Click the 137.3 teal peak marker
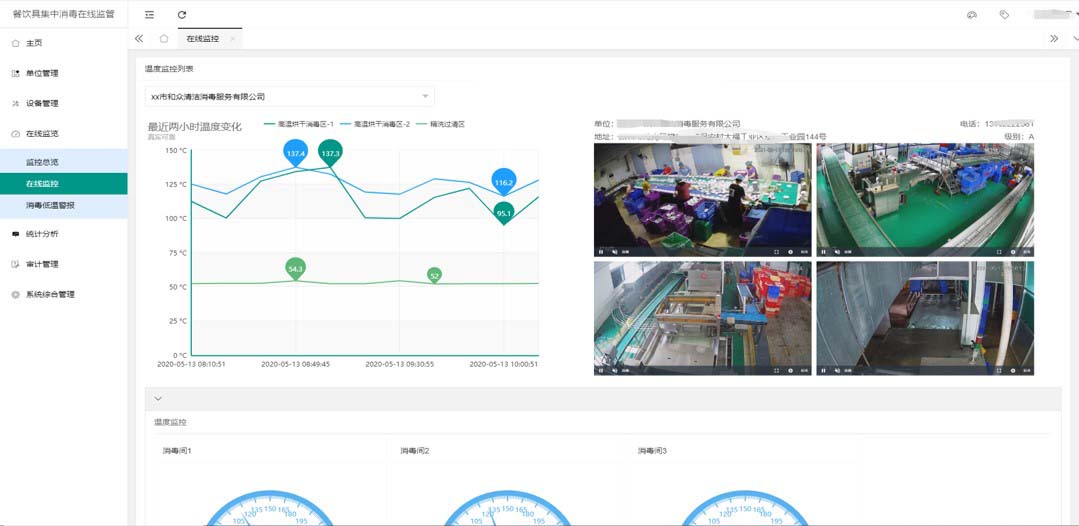 (x=330, y=152)
